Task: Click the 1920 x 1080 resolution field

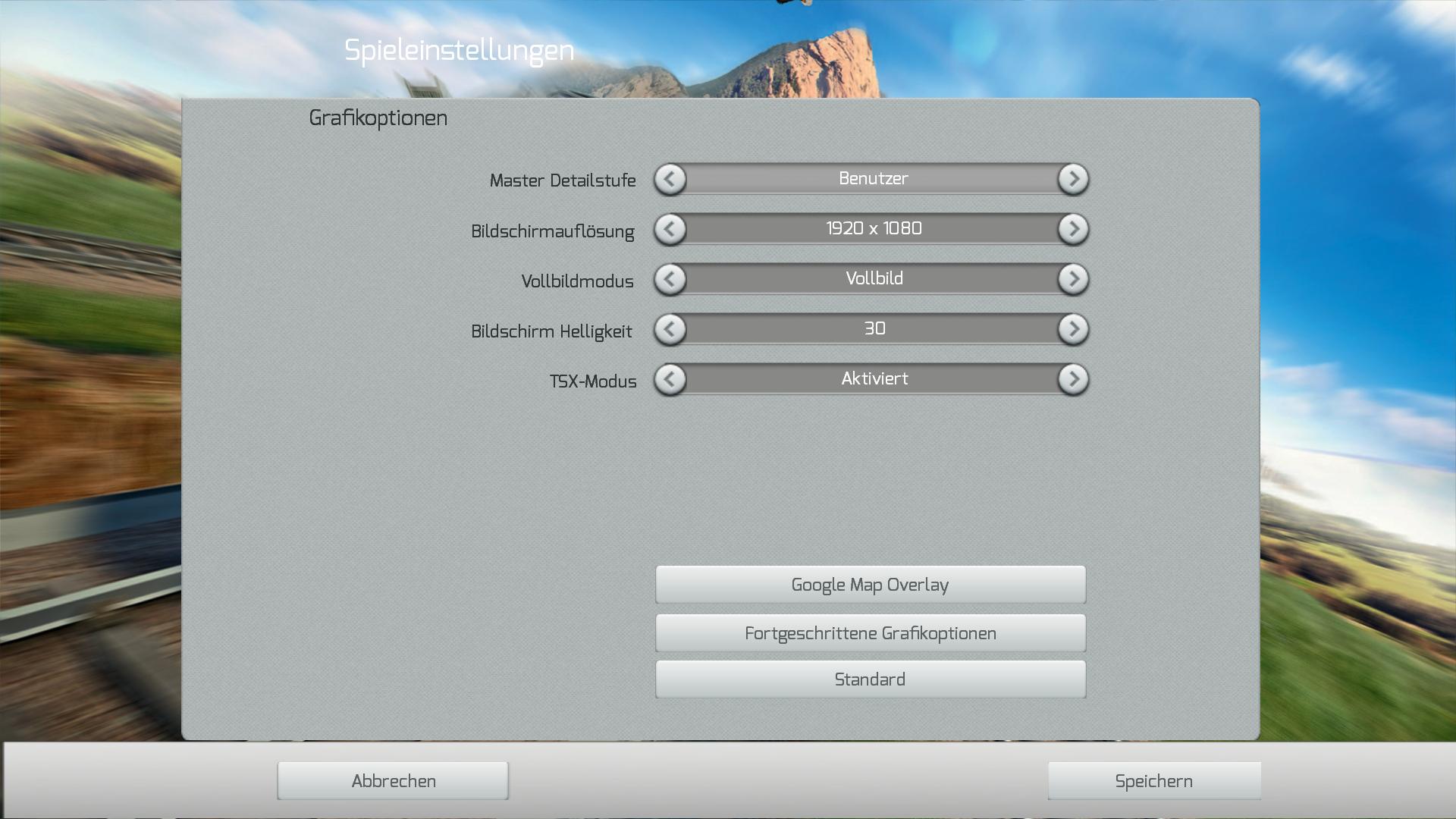Action: (872, 229)
